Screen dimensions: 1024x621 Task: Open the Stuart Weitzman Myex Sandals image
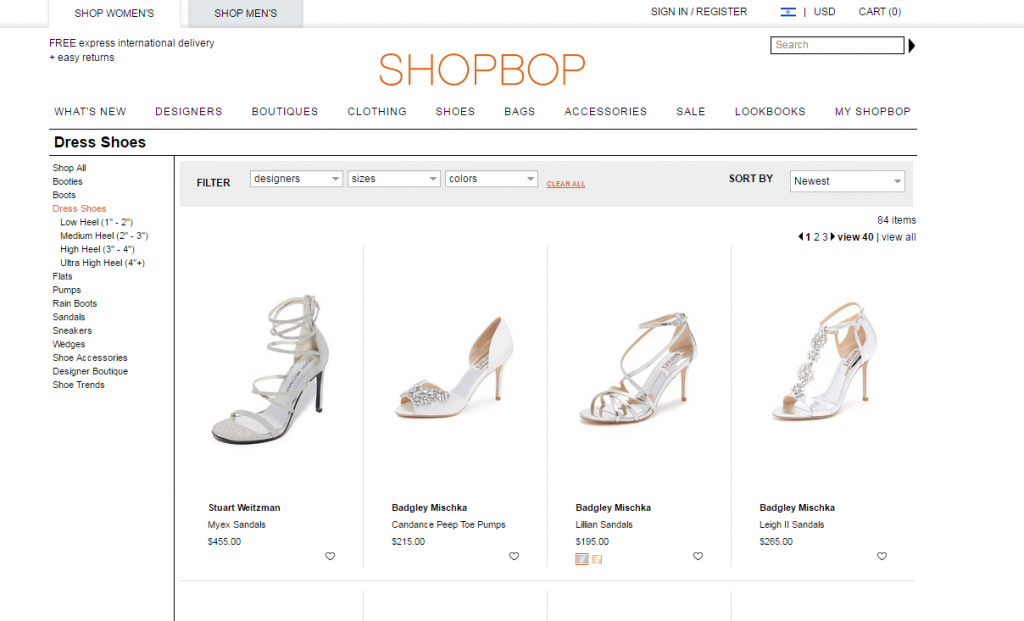point(268,370)
